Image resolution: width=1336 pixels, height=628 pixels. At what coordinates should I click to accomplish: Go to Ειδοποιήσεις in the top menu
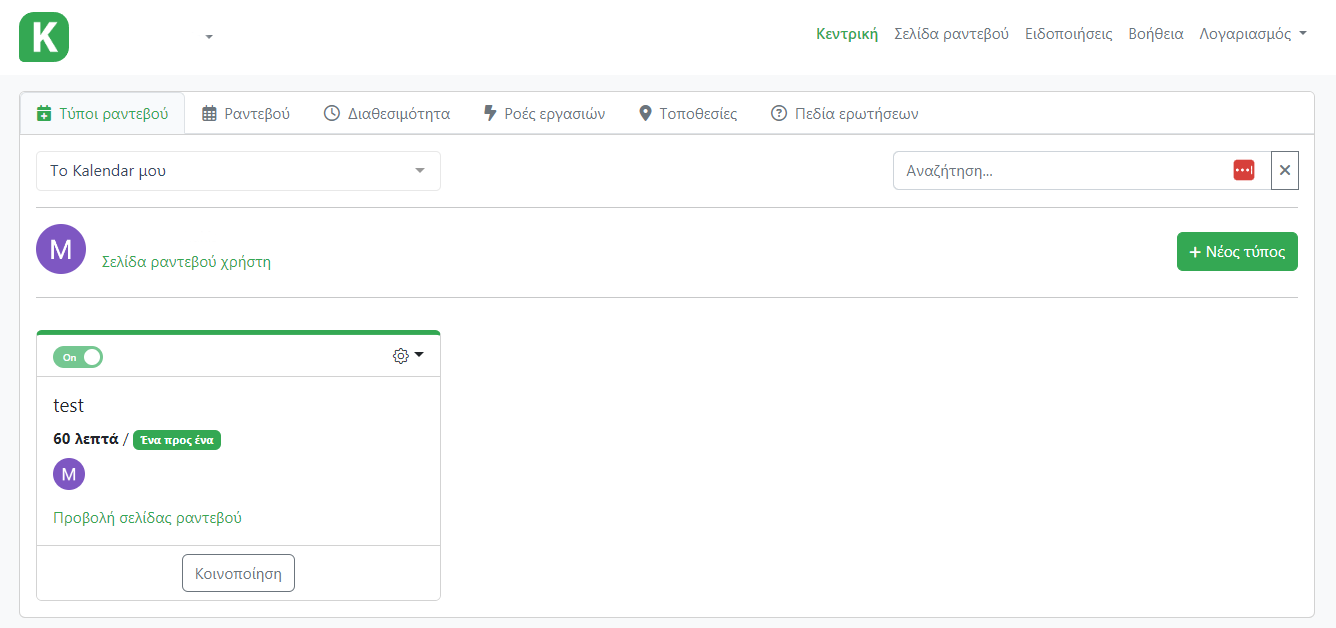pyautogui.click(x=1068, y=33)
